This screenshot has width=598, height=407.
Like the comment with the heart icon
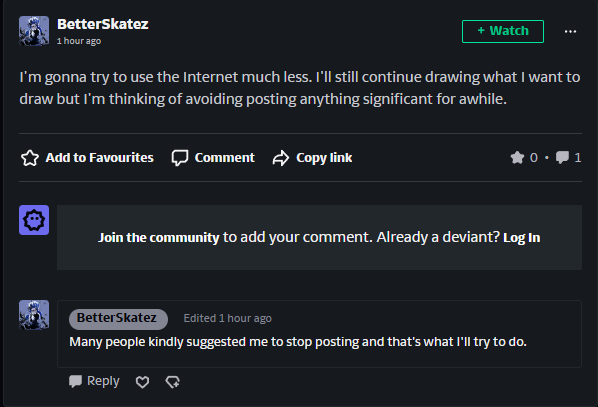[142, 381]
